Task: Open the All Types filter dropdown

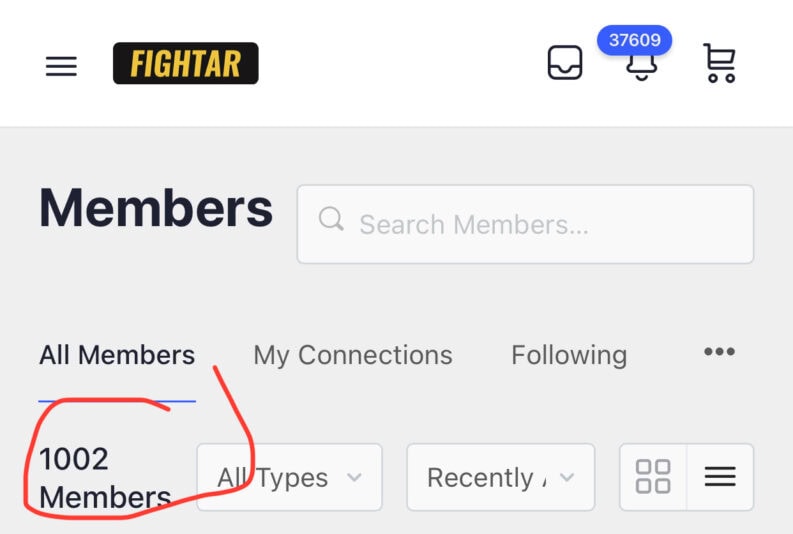Action: [x=289, y=478]
